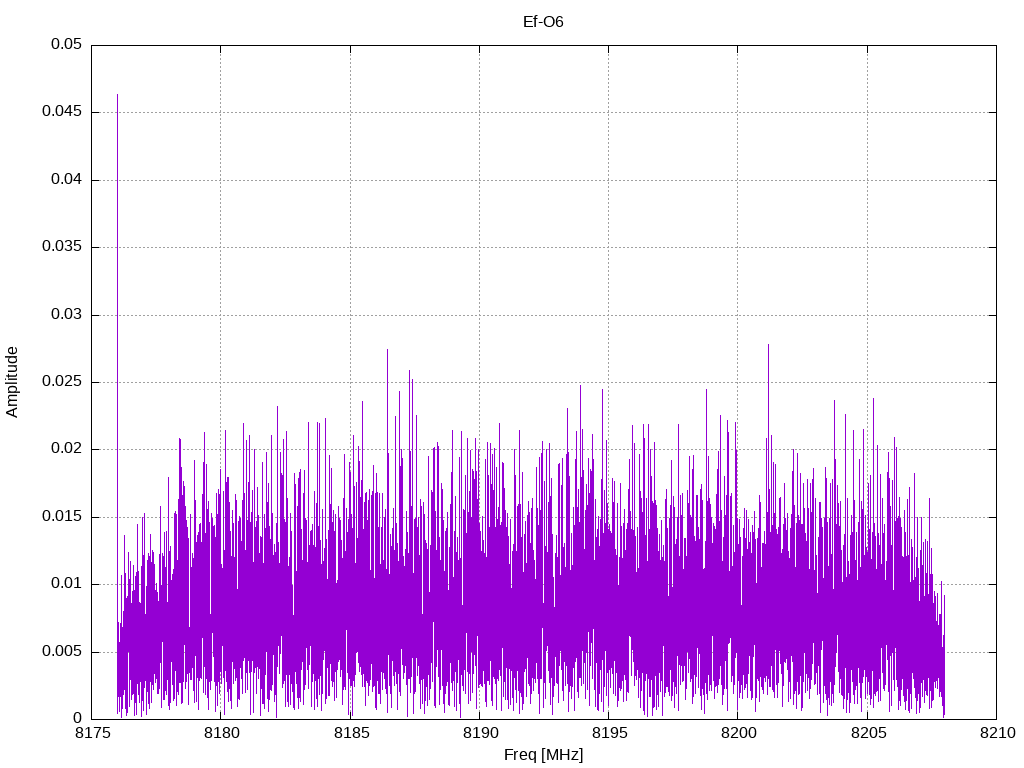Click the 8185 x-axis tick label
This screenshot has height=768, width=1024.
click(x=350, y=734)
